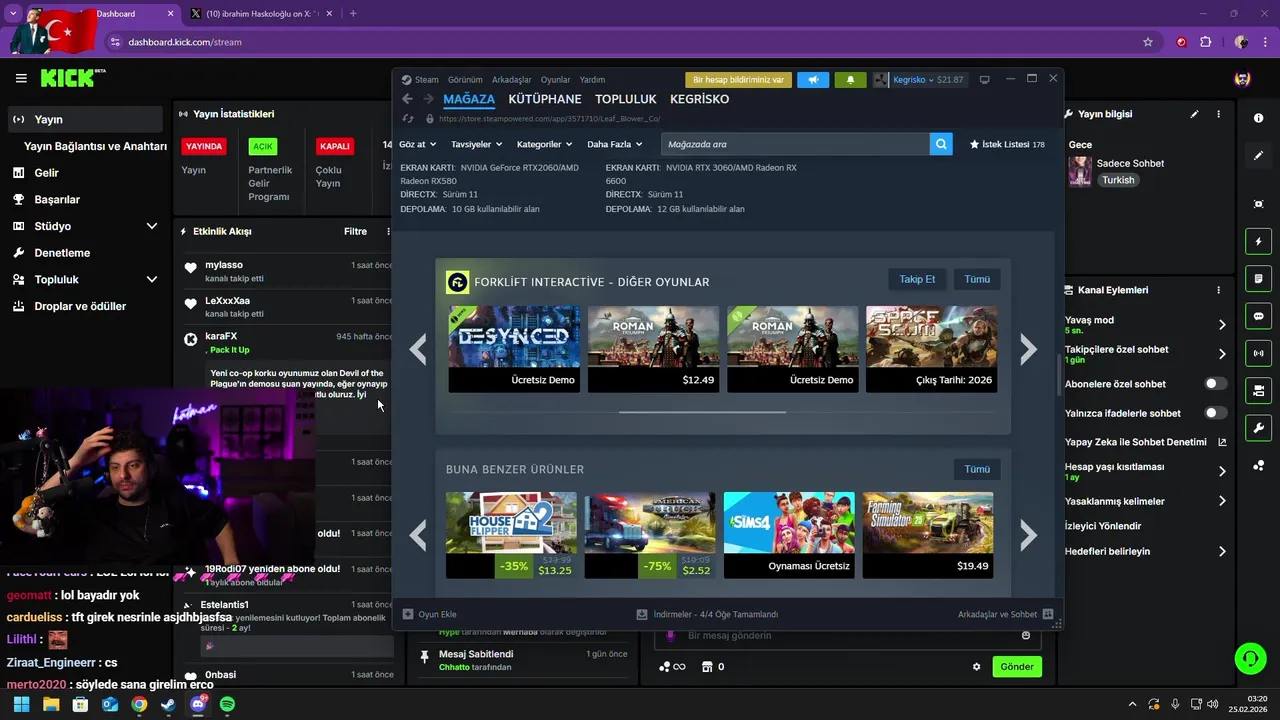Switch to Steam KÜTÜPHANE tab

(x=545, y=99)
